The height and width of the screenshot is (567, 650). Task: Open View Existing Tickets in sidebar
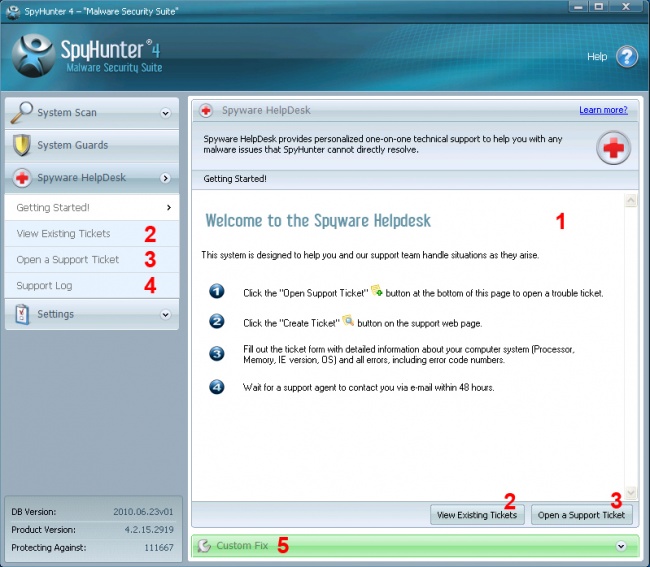tap(63, 234)
